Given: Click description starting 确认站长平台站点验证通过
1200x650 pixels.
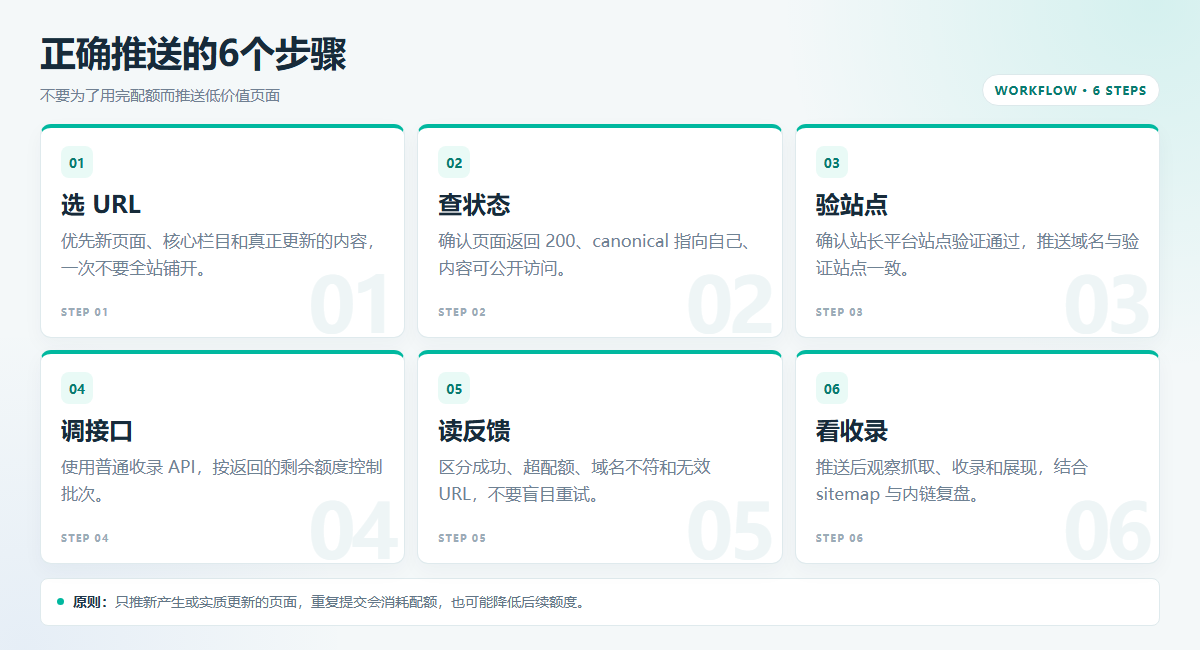Looking at the screenshot, I should (x=977, y=255).
